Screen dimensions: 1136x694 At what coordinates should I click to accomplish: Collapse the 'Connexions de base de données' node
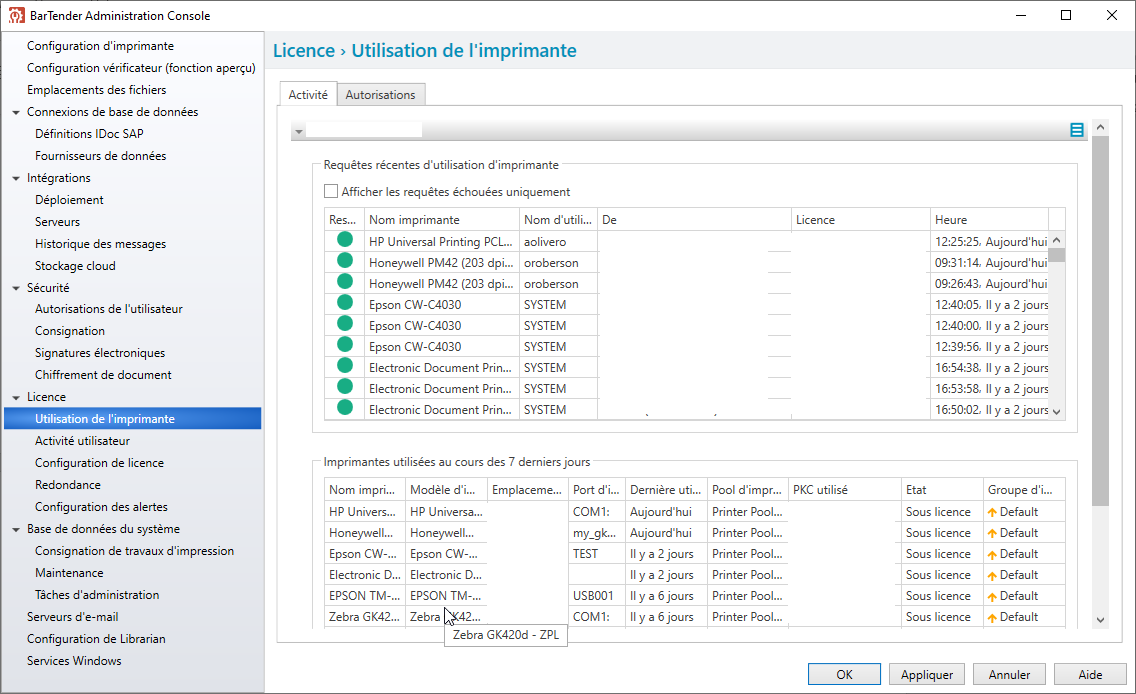tap(16, 112)
